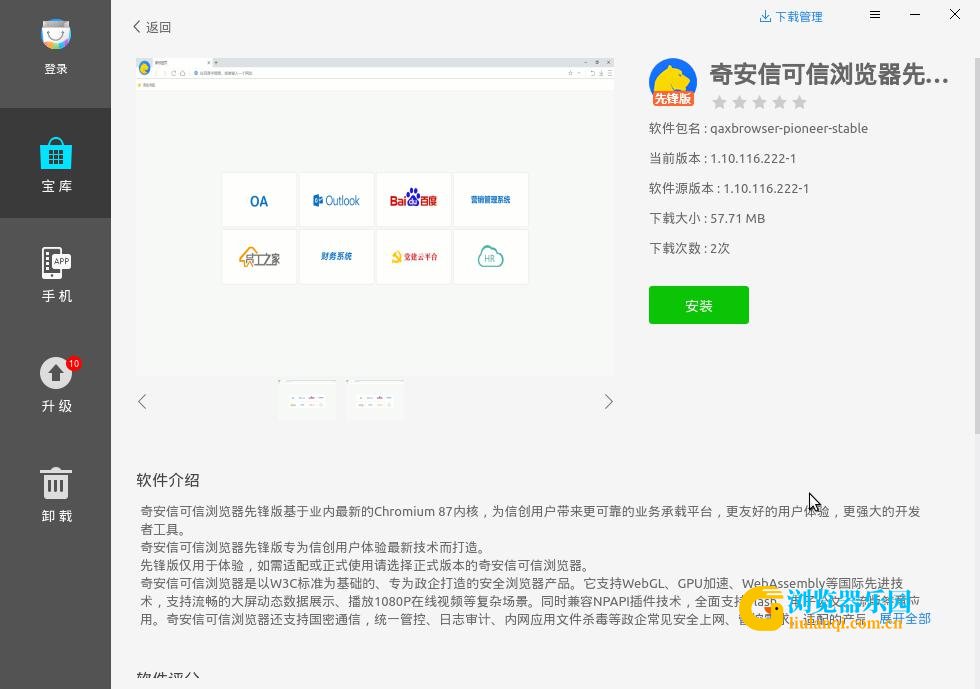Screen dimensions: 980x689
Task: Click the package name qaxbrowser-pioneer-stable
Action: (789, 128)
